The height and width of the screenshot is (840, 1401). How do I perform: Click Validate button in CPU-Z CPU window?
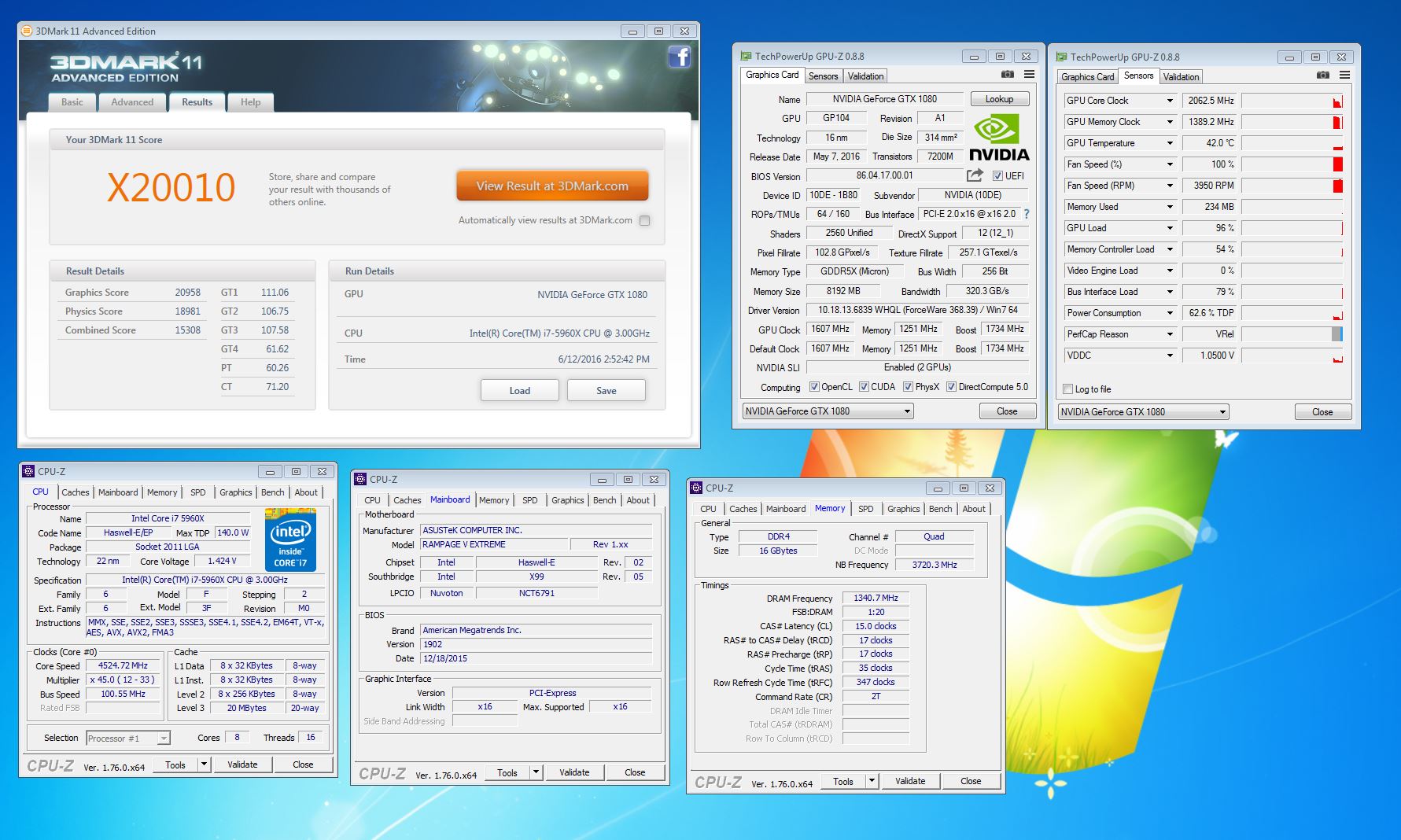point(242,764)
